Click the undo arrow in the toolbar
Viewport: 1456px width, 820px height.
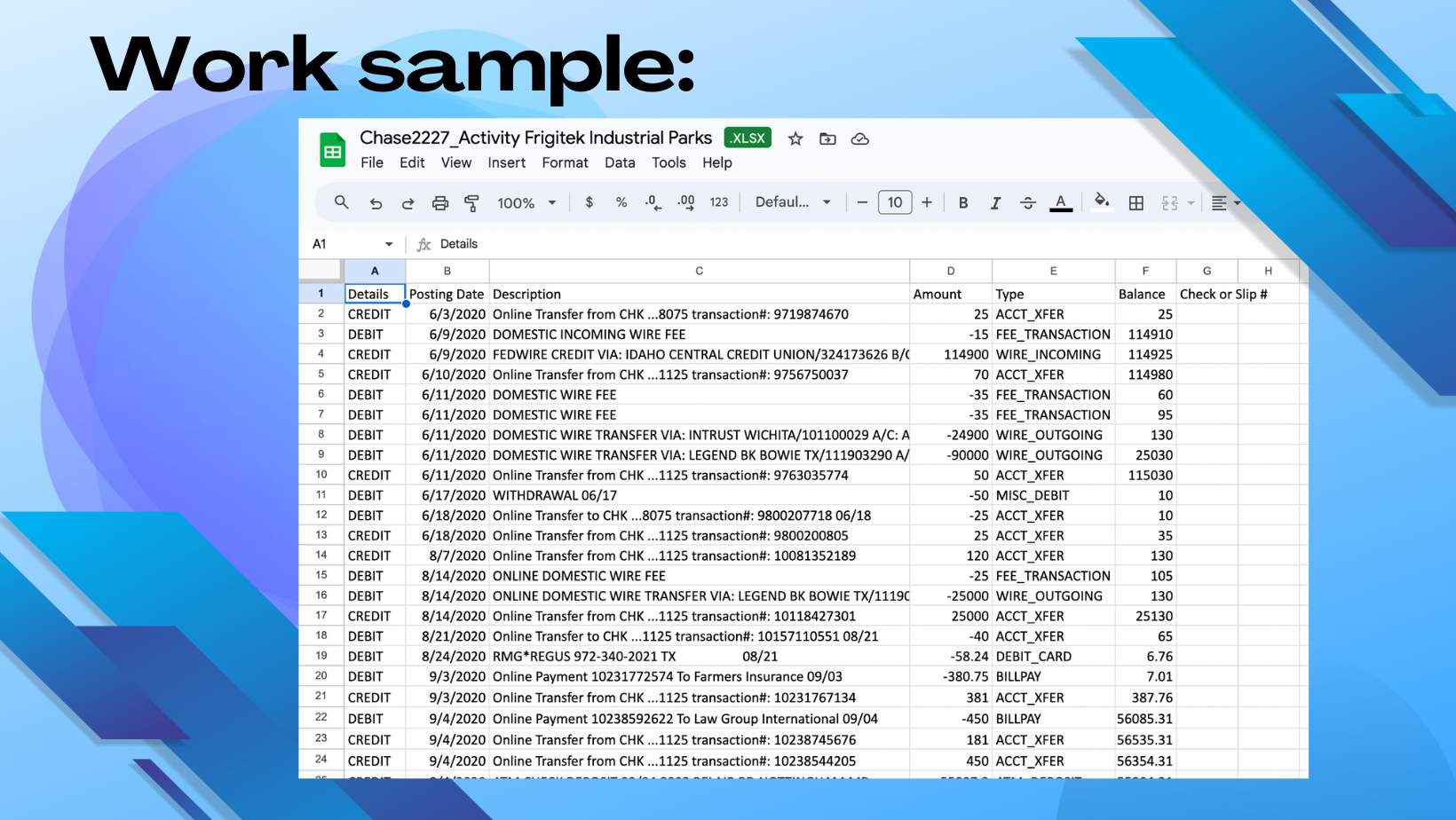(x=376, y=203)
